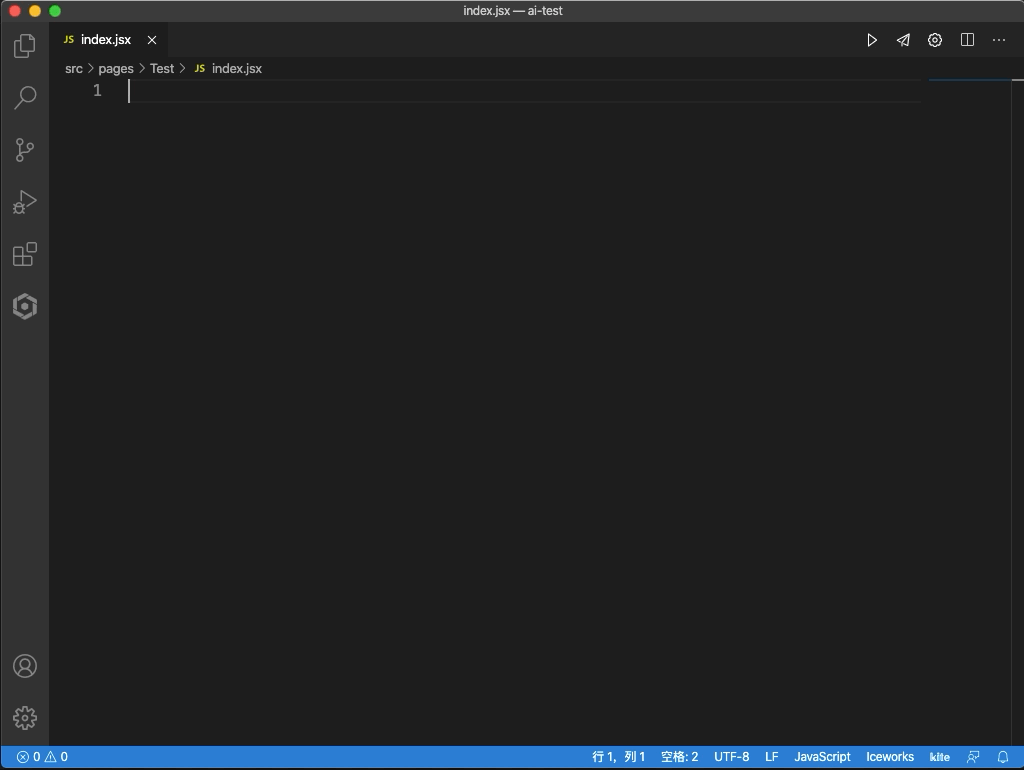Change indentation via 空格: 2
The image size is (1024, 770).
(x=679, y=757)
